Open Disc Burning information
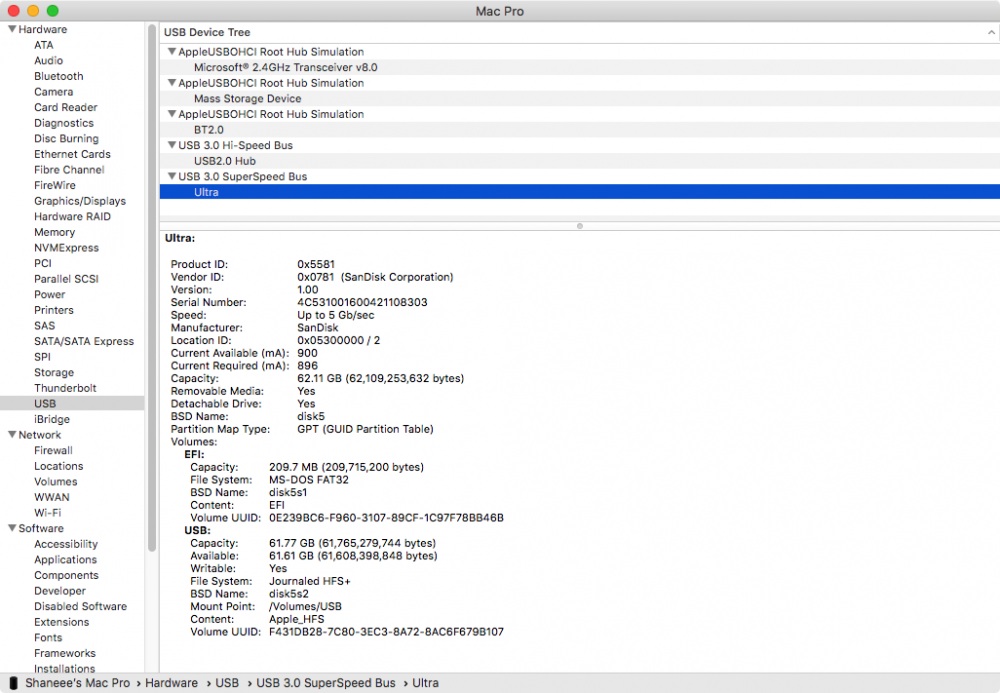 tap(66, 139)
